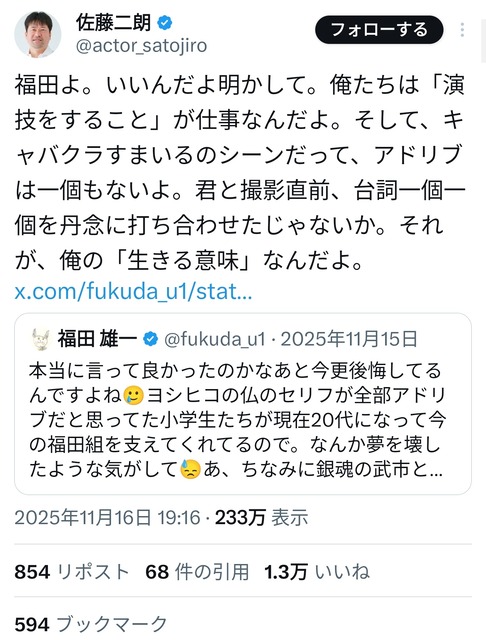This screenshot has width=486, height=640.
Task: Show the 854 リポスト list
Action: (x=72, y=571)
